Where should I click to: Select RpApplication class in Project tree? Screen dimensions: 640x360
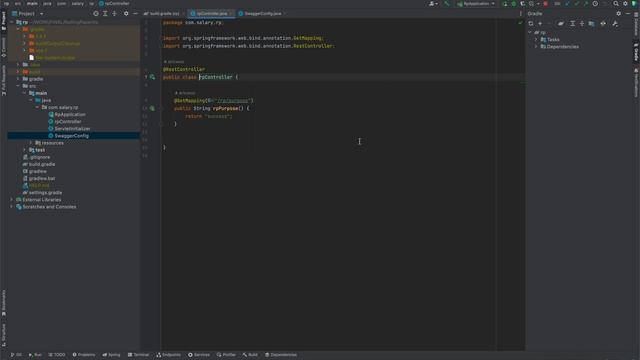click(70, 114)
